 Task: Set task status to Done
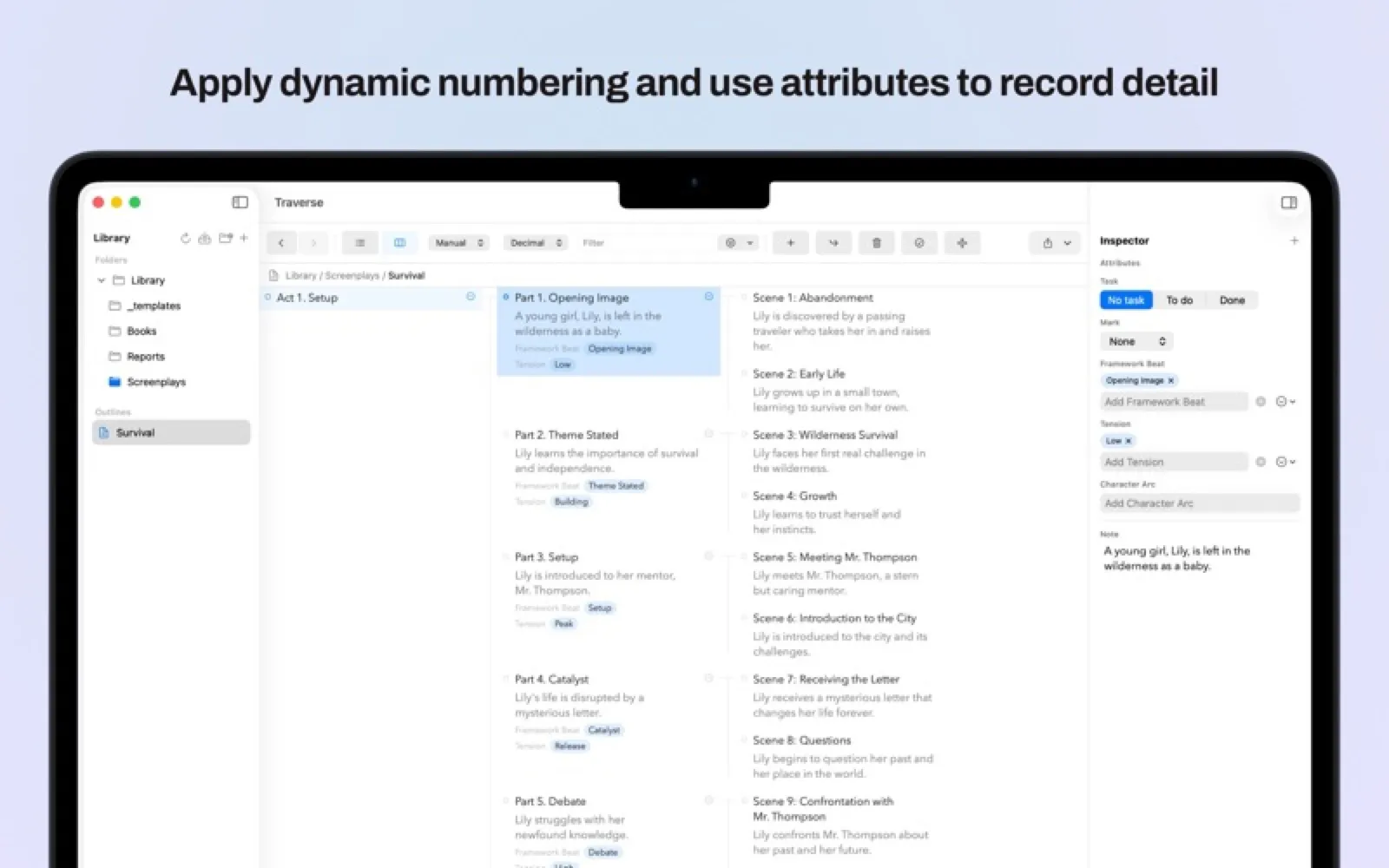tap(1232, 300)
